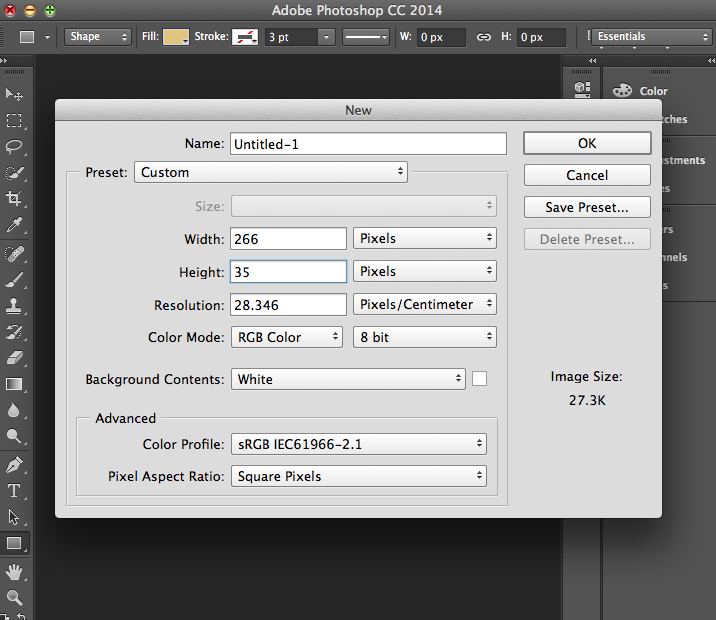Viewport: 716px width, 620px height.
Task: Open the stroke width 3 pt dropdown arrow
Action: (326, 37)
